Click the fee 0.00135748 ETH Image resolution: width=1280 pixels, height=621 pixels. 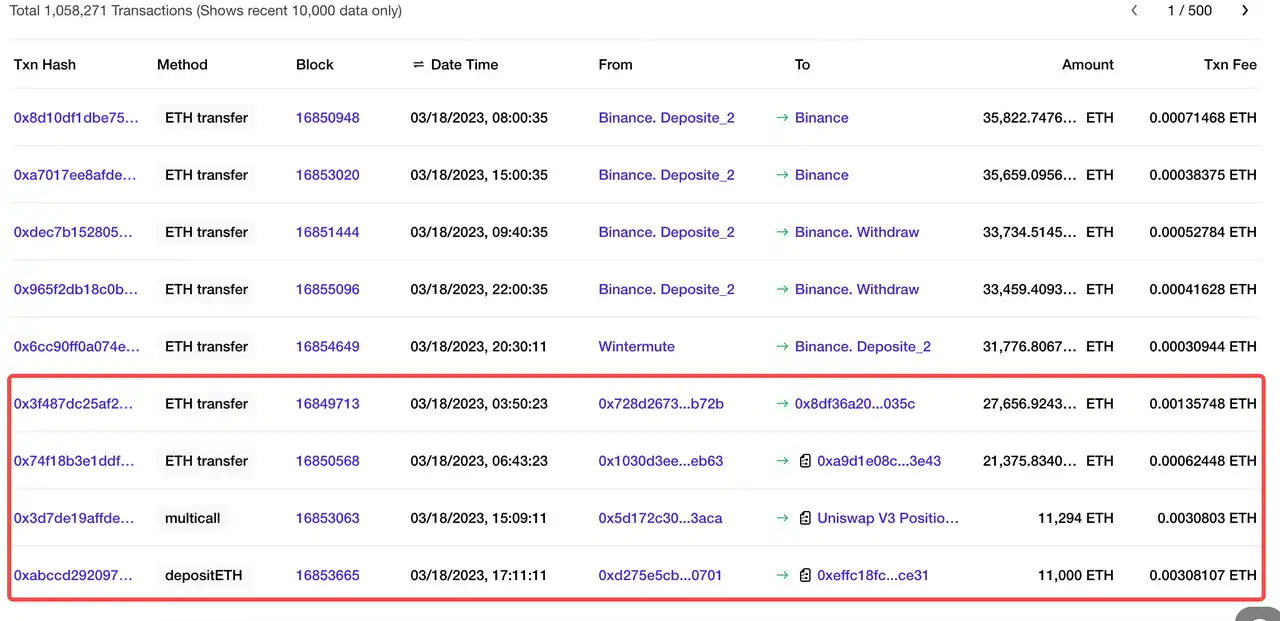1203,404
